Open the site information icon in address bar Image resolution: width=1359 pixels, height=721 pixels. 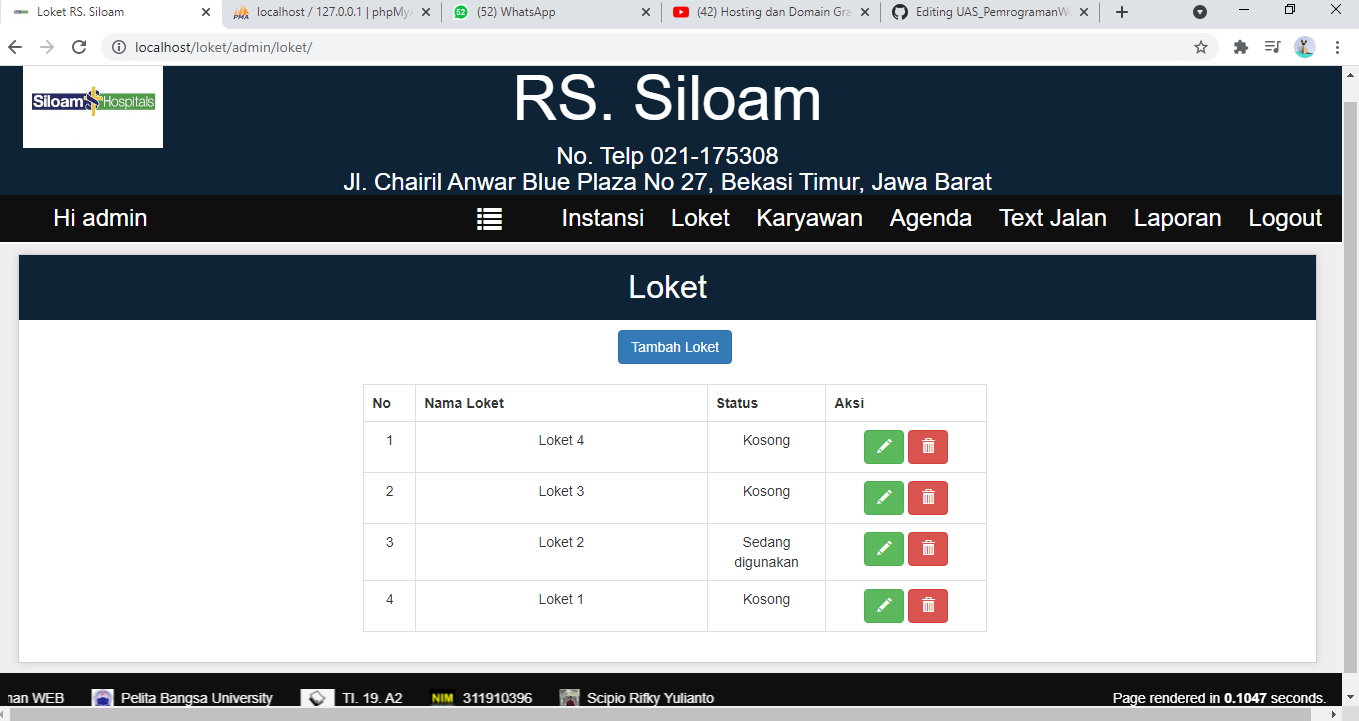pyautogui.click(x=118, y=46)
